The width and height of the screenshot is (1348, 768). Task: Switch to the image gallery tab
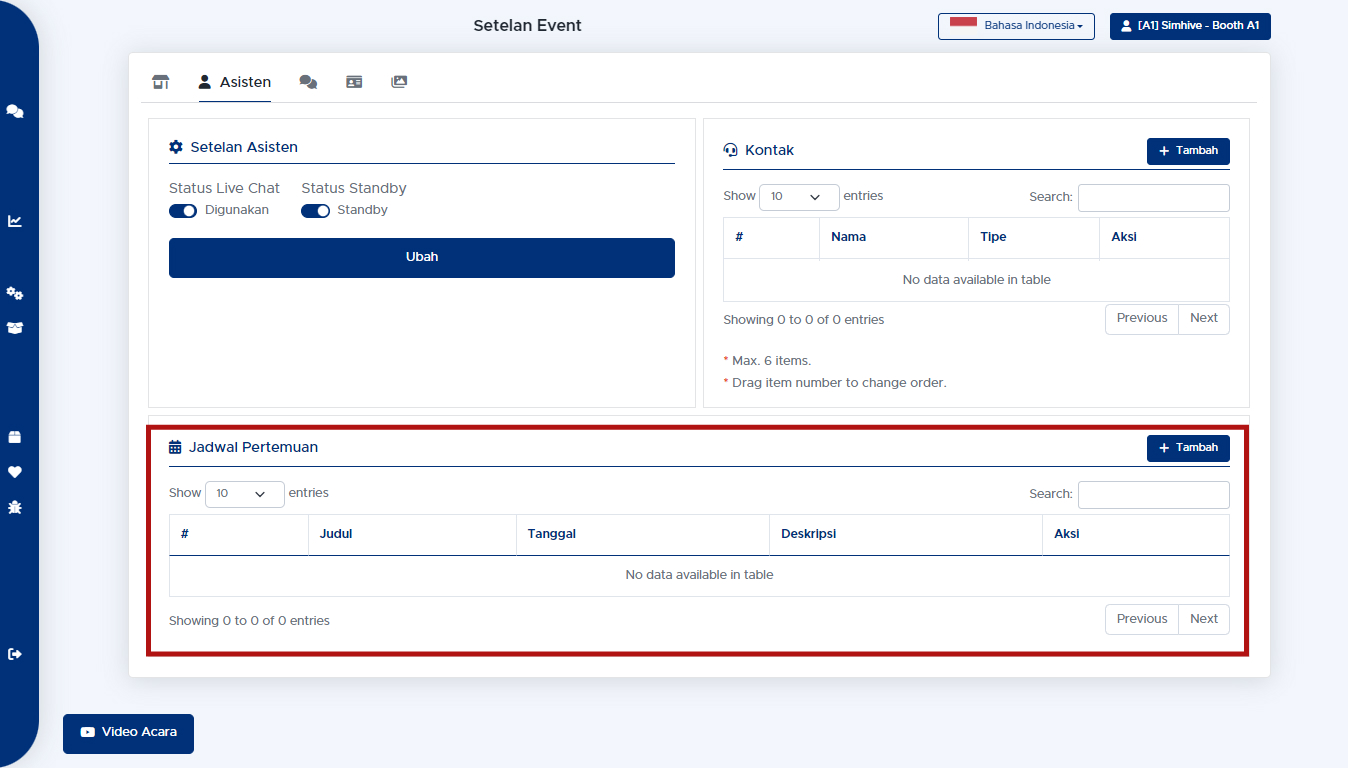(399, 82)
